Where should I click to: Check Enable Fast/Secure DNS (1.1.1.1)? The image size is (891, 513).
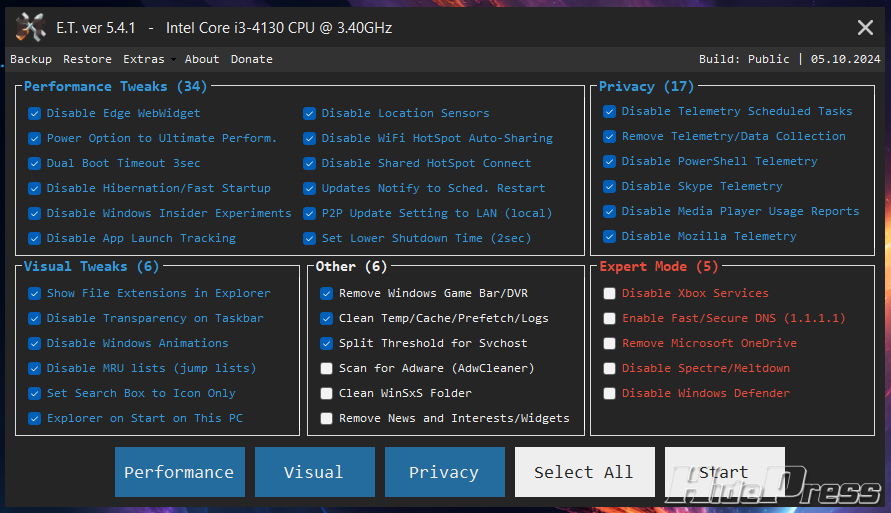pyautogui.click(x=610, y=319)
